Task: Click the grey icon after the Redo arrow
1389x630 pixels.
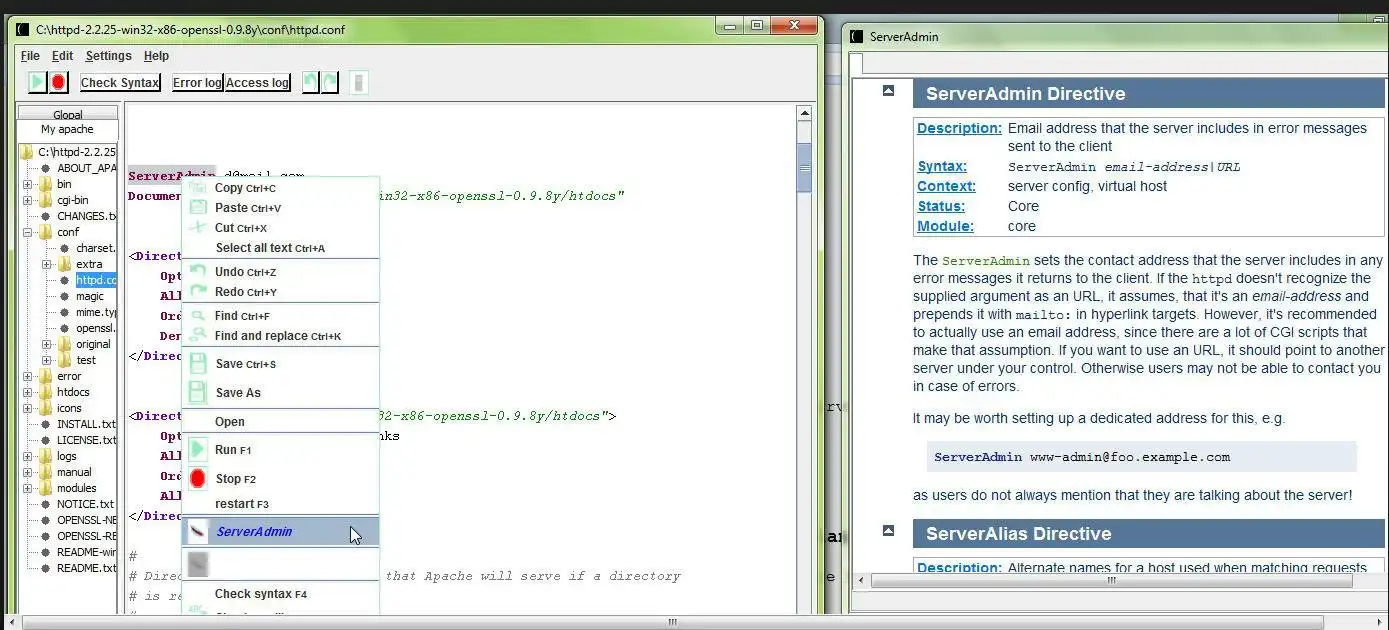Action: (x=359, y=82)
